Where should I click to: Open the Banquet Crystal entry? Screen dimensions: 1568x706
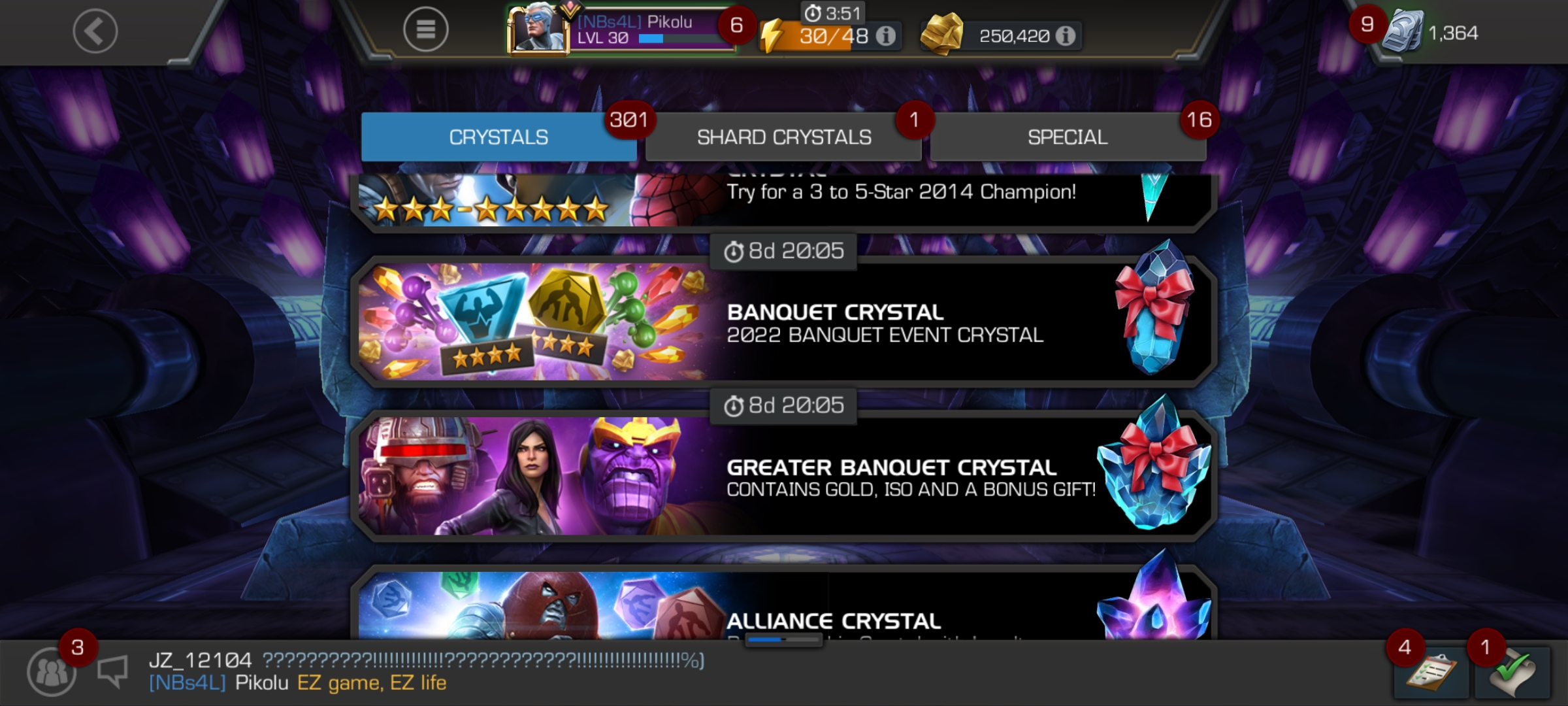[783, 321]
